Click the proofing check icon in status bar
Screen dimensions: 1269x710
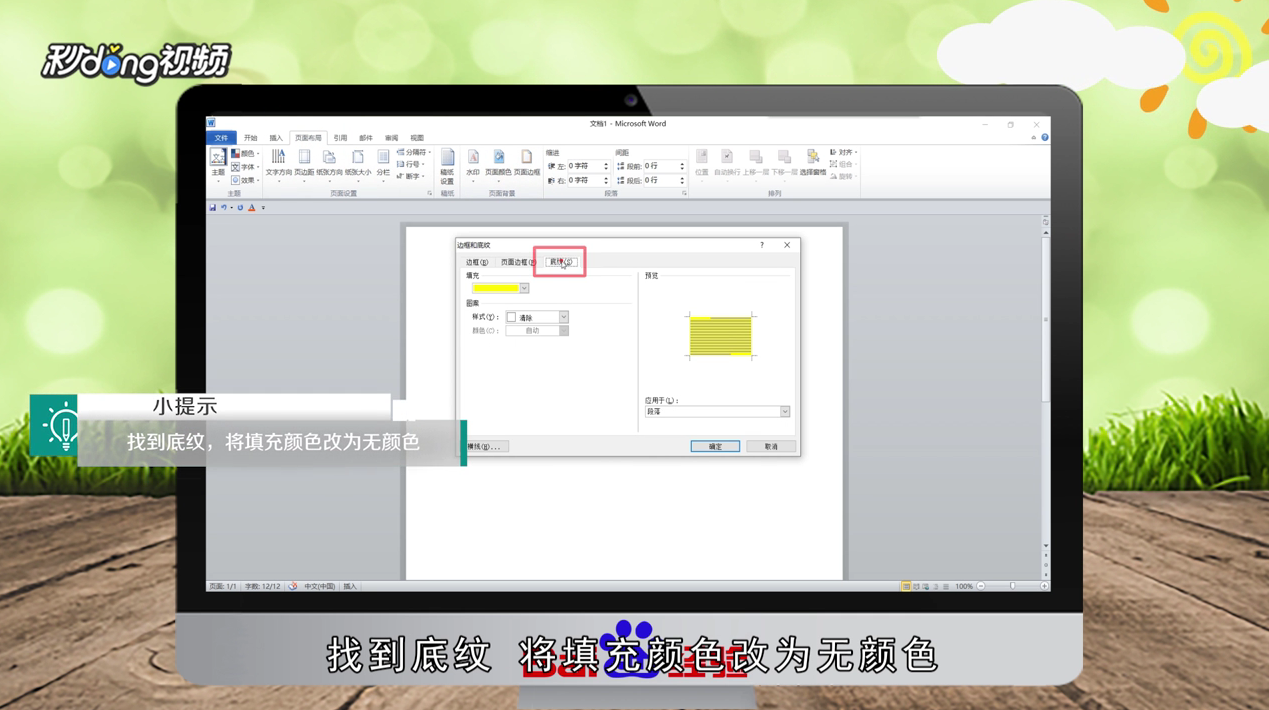tap(293, 586)
